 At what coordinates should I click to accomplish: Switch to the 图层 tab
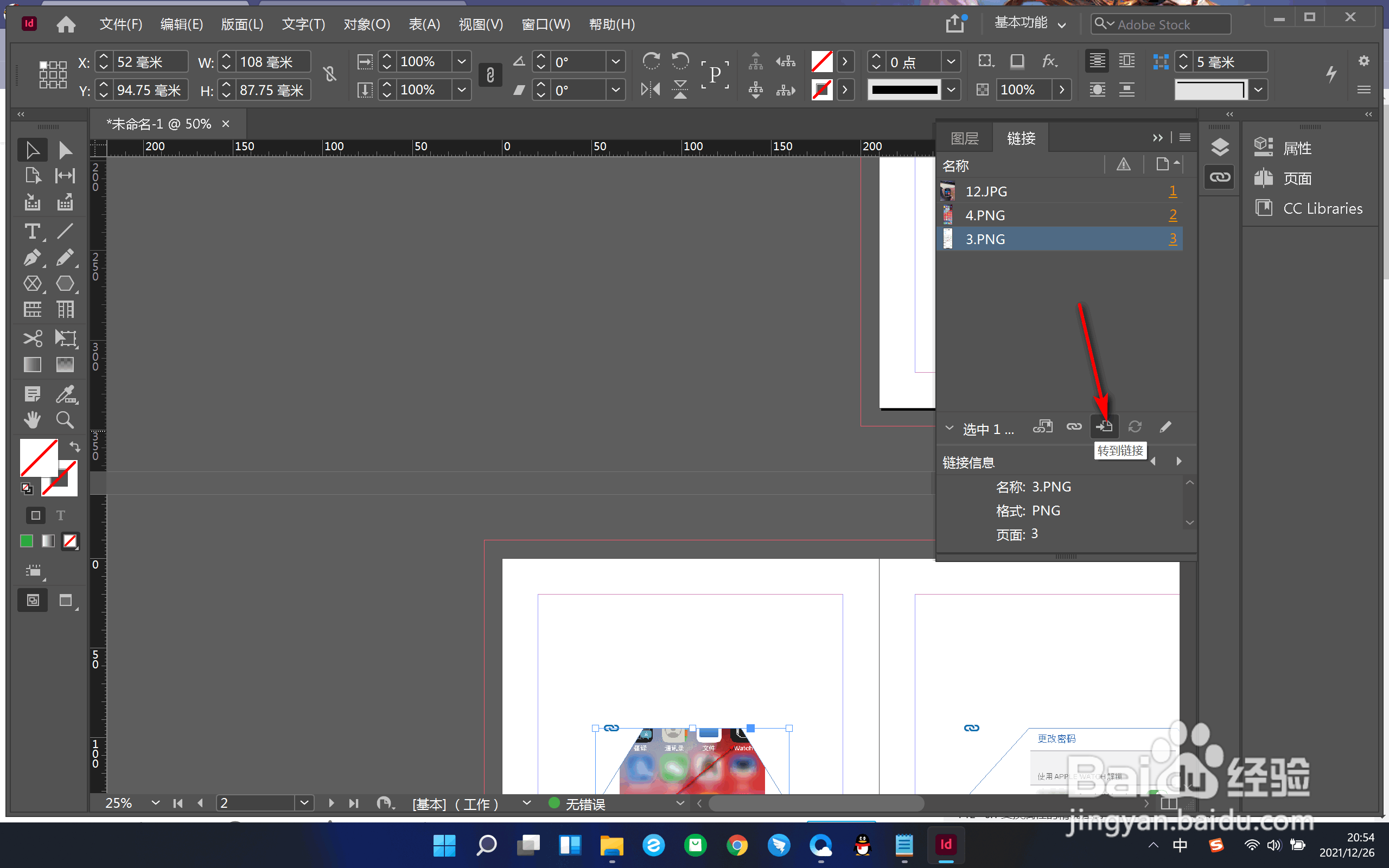[x=964, y=138]
